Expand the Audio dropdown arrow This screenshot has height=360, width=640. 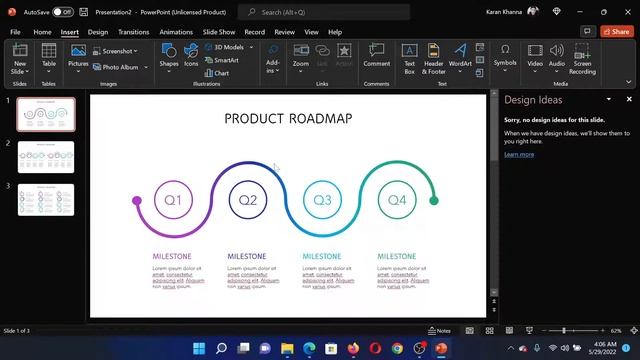tap(556, 72)
